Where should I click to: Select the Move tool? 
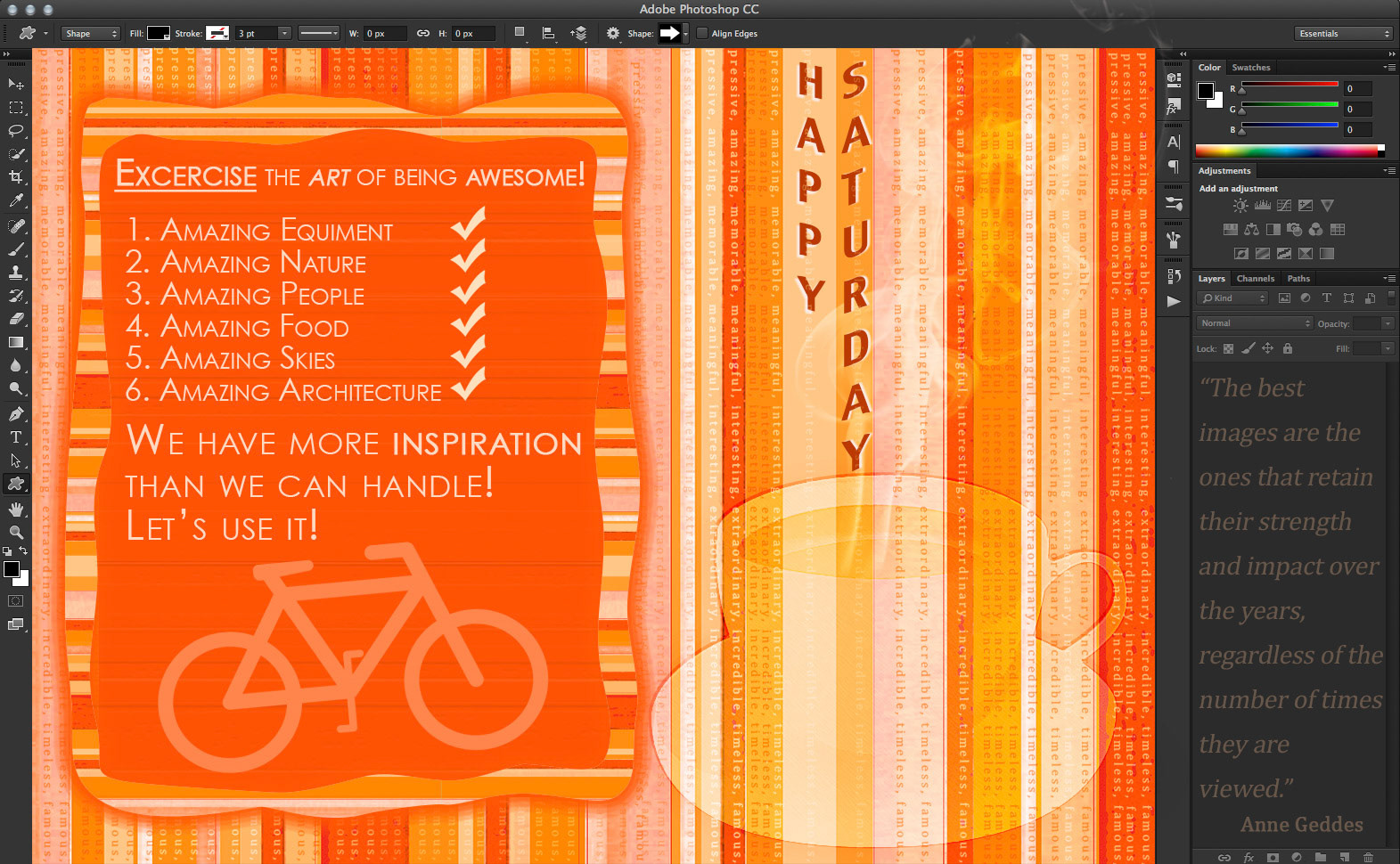click(x=15, y=84)
